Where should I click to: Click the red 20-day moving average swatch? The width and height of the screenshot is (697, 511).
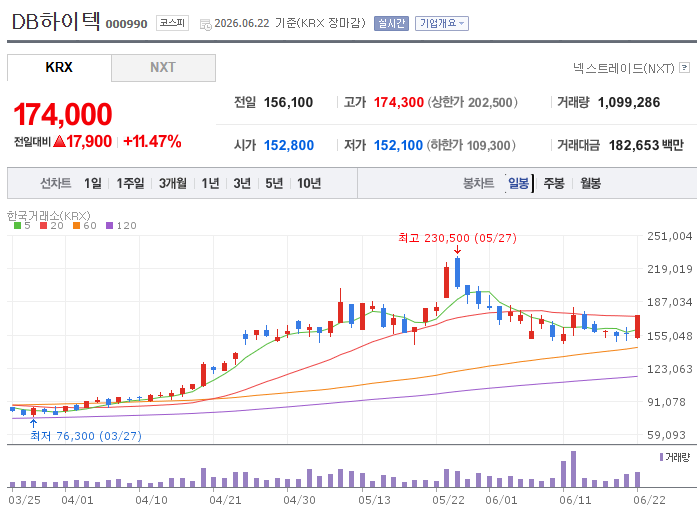click(x=43, y=226)
